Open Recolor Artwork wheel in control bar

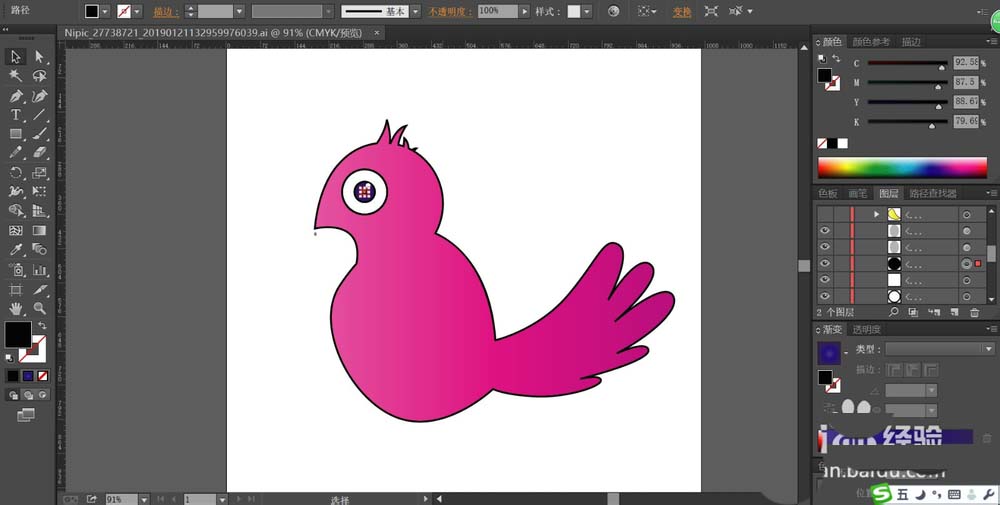click(614, 11)
